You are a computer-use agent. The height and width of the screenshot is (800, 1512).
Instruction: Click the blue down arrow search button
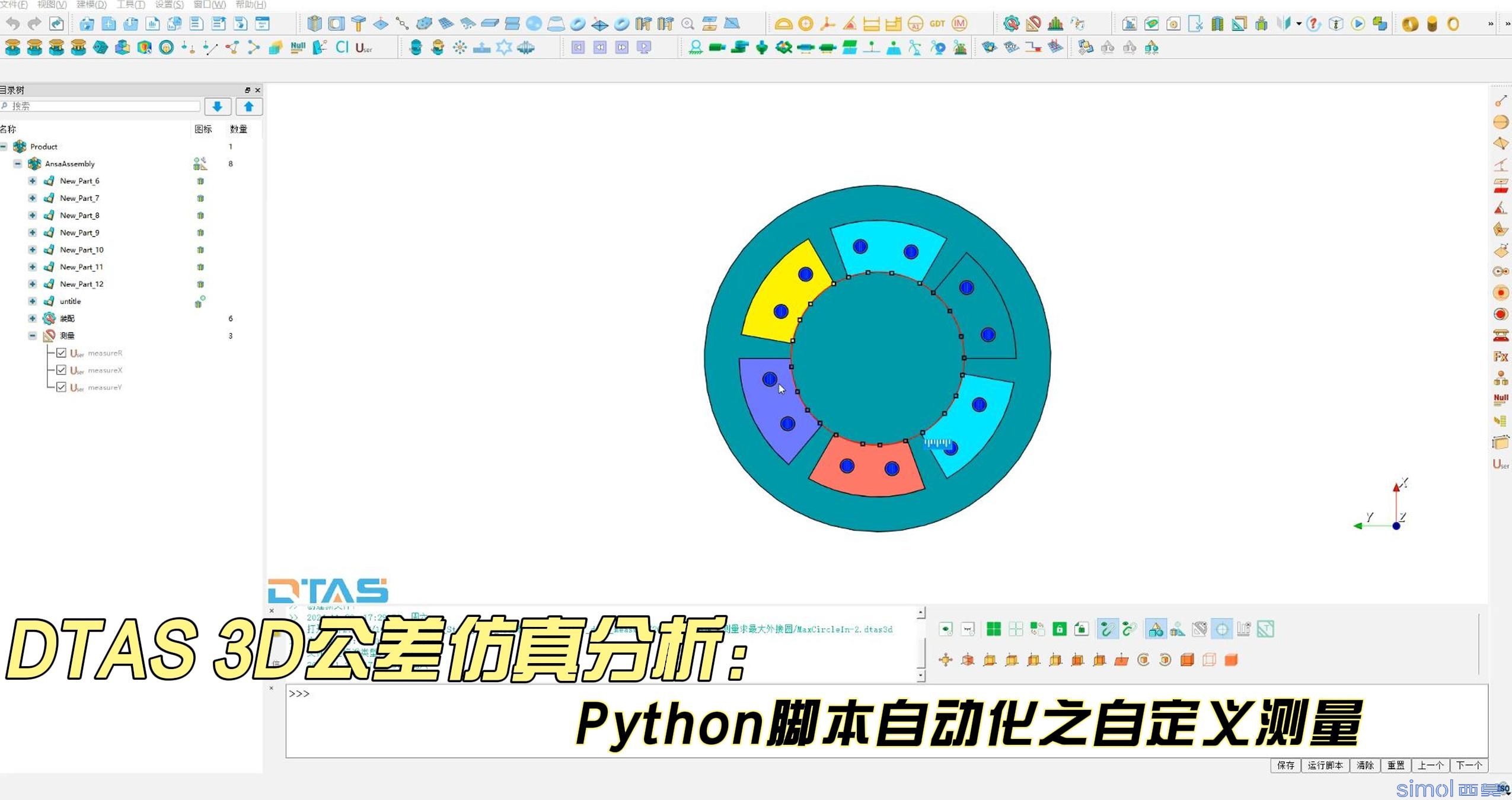218,107
